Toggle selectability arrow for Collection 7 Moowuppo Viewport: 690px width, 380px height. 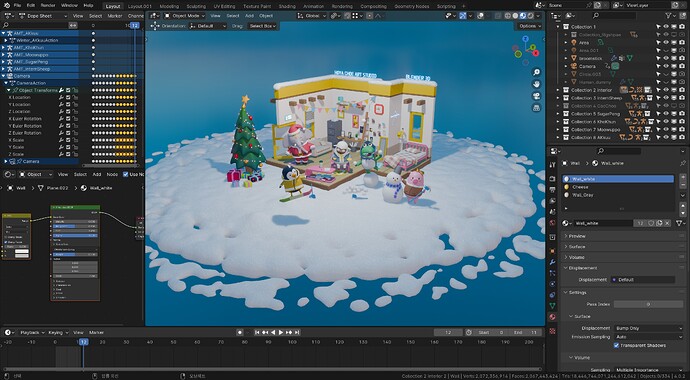tap(658, 130)
